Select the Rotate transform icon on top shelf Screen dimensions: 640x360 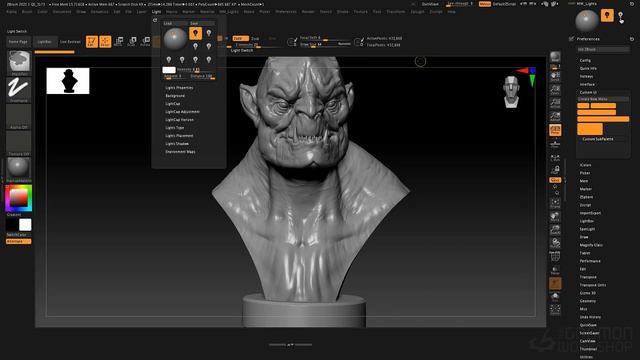pyautogui.click(x=145, y=41)
